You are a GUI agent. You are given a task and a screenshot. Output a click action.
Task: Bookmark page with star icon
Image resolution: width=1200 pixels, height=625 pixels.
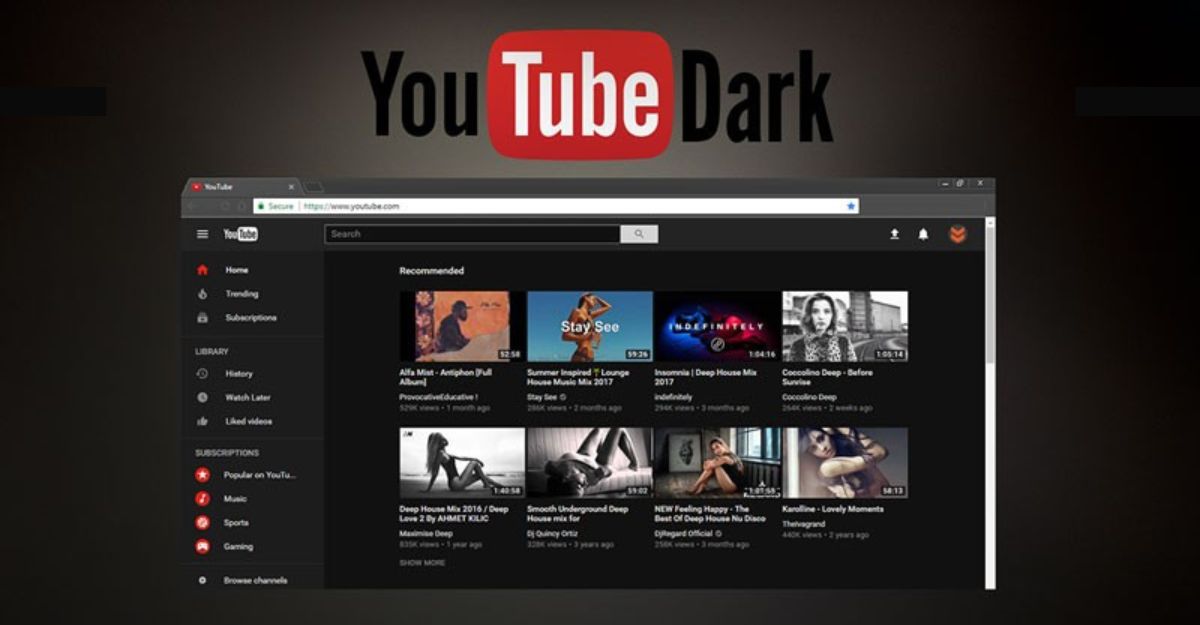pyautogui.click(x=851, y=206)
